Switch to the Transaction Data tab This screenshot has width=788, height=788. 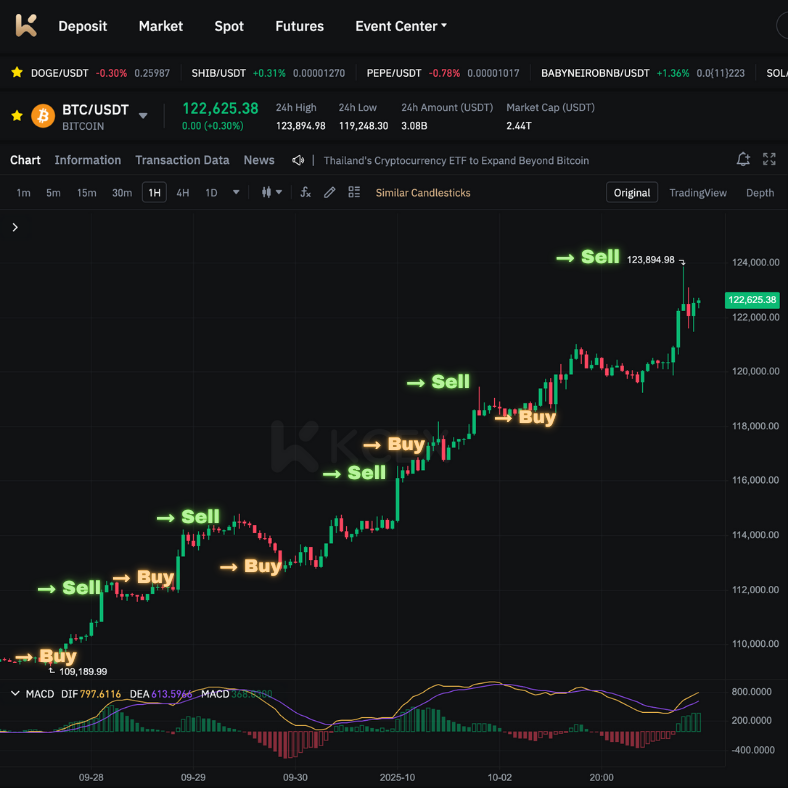(x=182, y=160)
